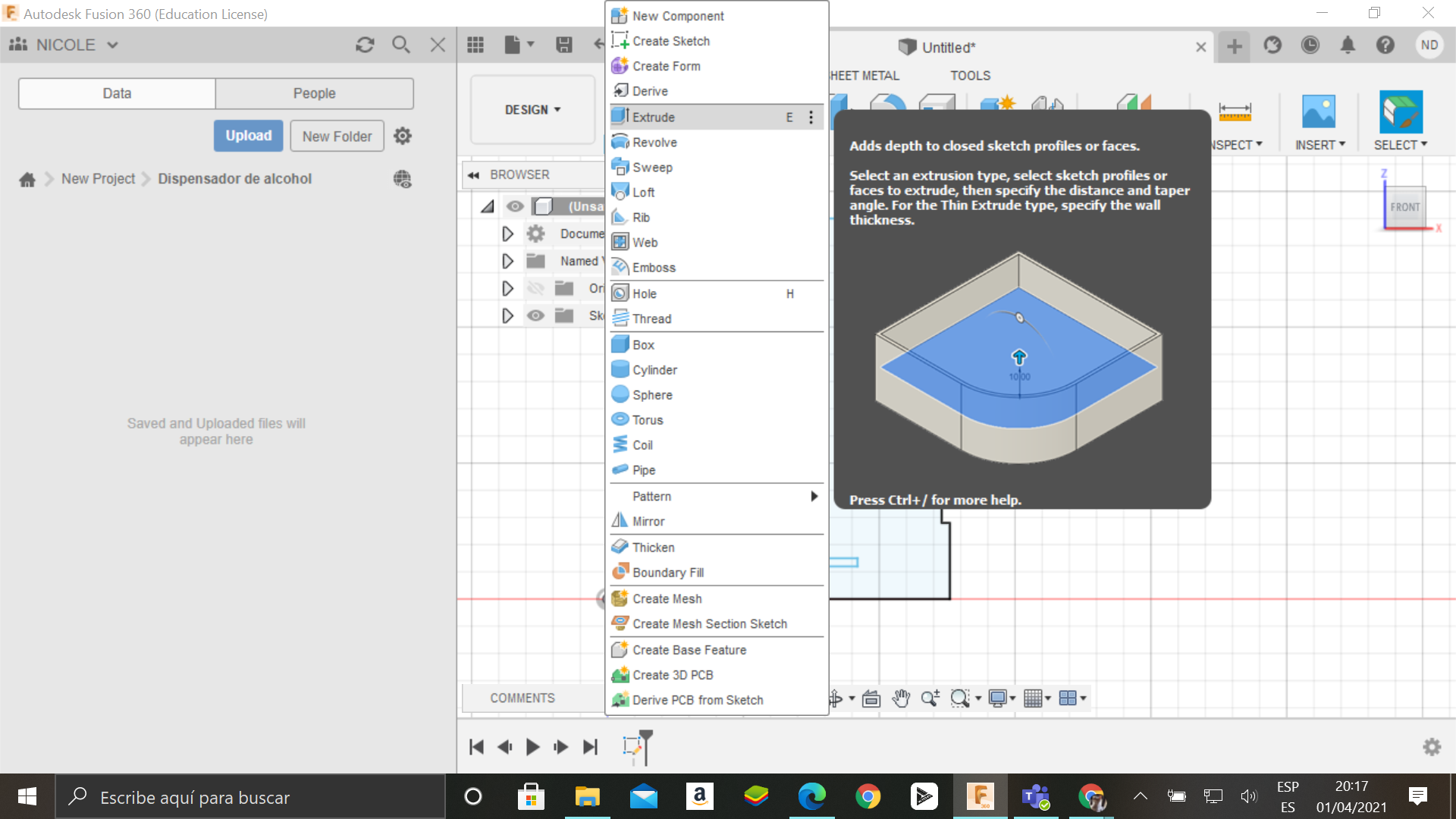This screenshot has width=1456, height=819.
Task: Save the design with the disk icon
Action: (564, 45)
